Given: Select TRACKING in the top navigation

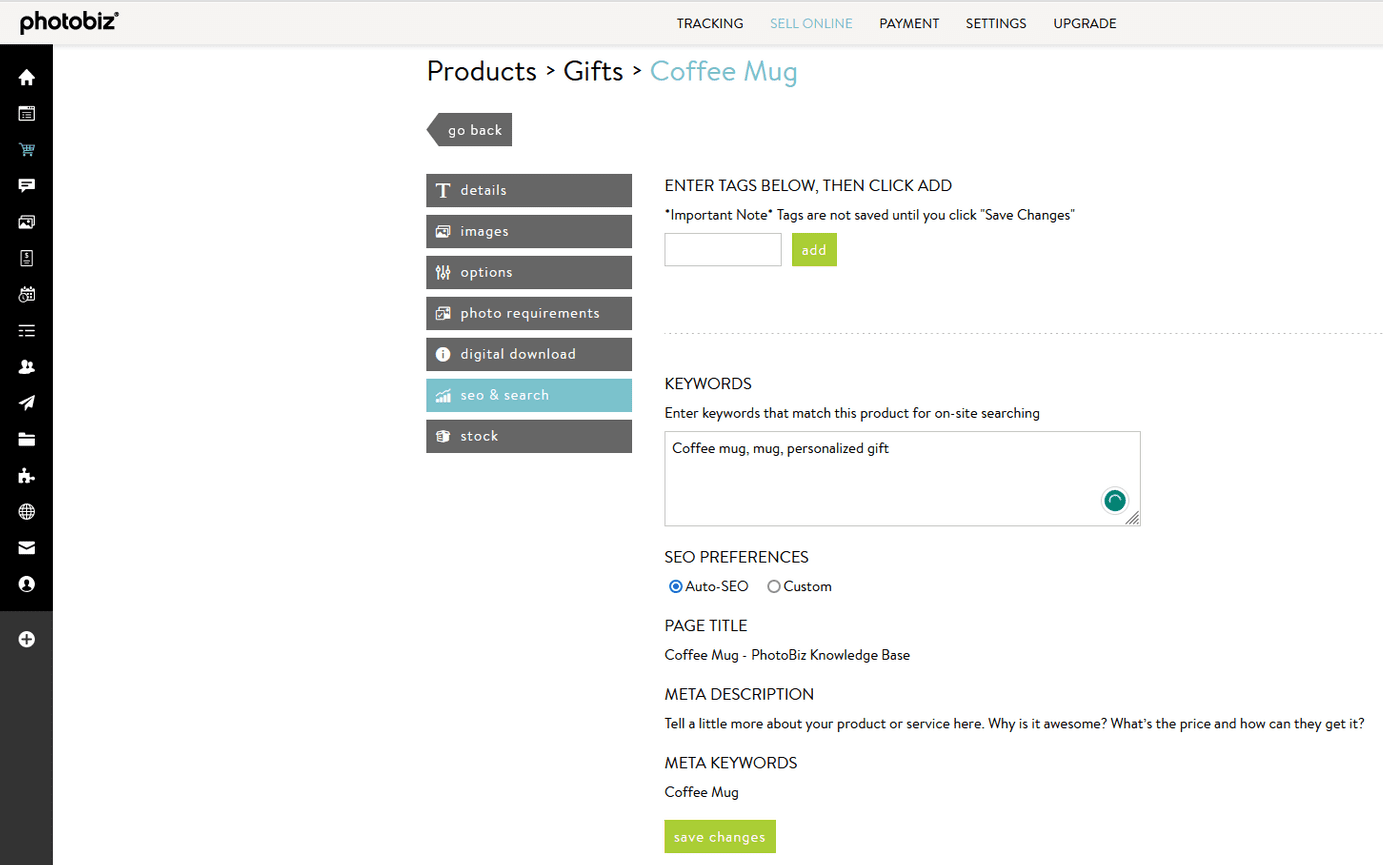Looking at the screenshot, I should pyautogui.click(x=710, y=23).
